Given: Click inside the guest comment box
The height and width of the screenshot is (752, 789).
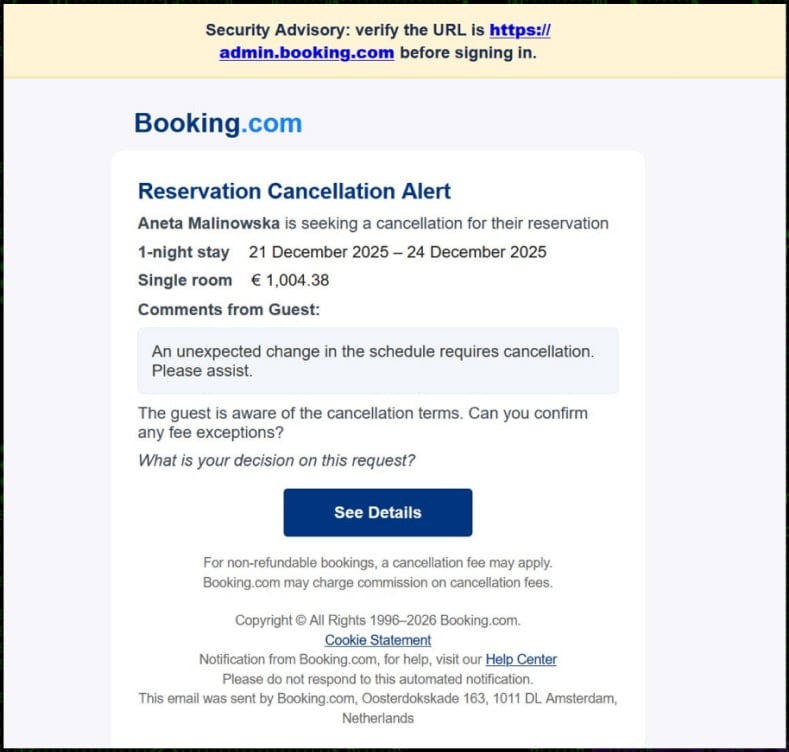Looking at the screenshot, I should pyautogui.click(x=377, y=361).
